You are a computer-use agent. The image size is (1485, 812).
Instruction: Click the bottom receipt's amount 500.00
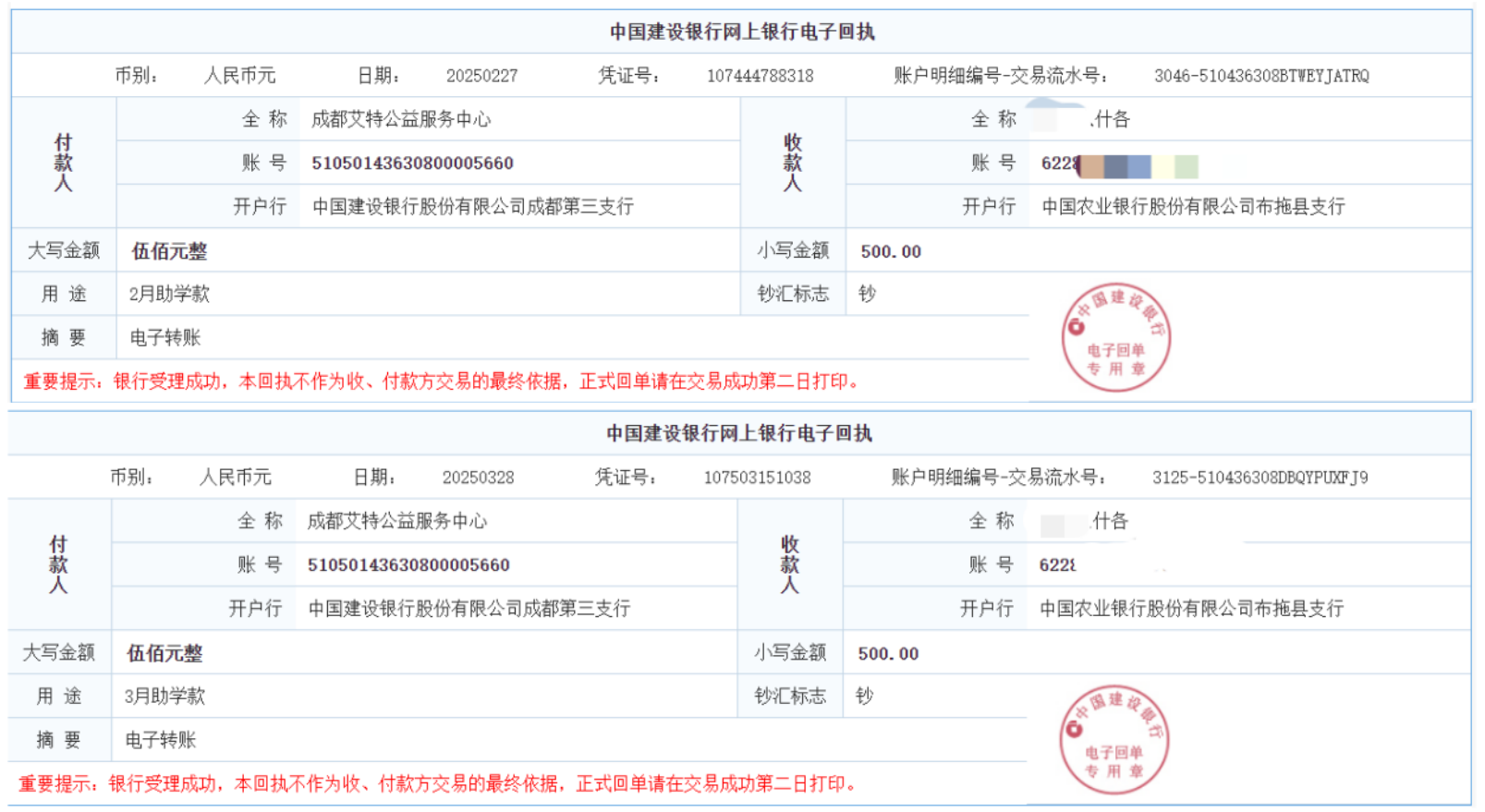point(888,653)
